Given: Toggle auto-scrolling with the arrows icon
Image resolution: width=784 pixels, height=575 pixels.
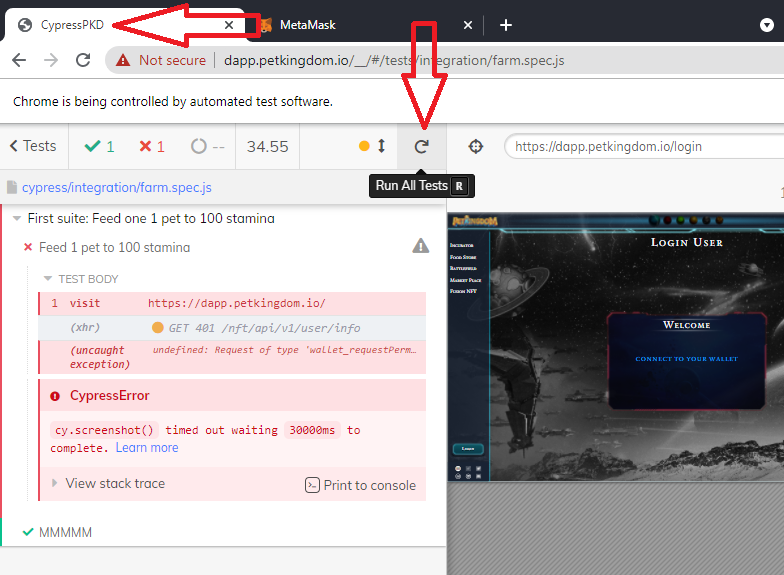Looking at the screenshot, I should (381, 146).
